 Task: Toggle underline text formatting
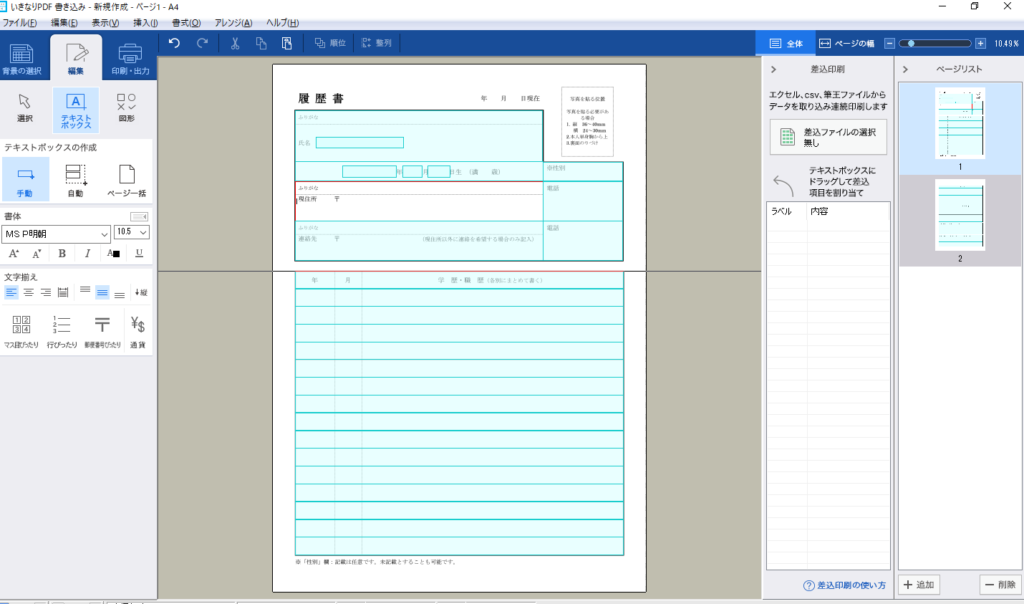tap(138, 253)
